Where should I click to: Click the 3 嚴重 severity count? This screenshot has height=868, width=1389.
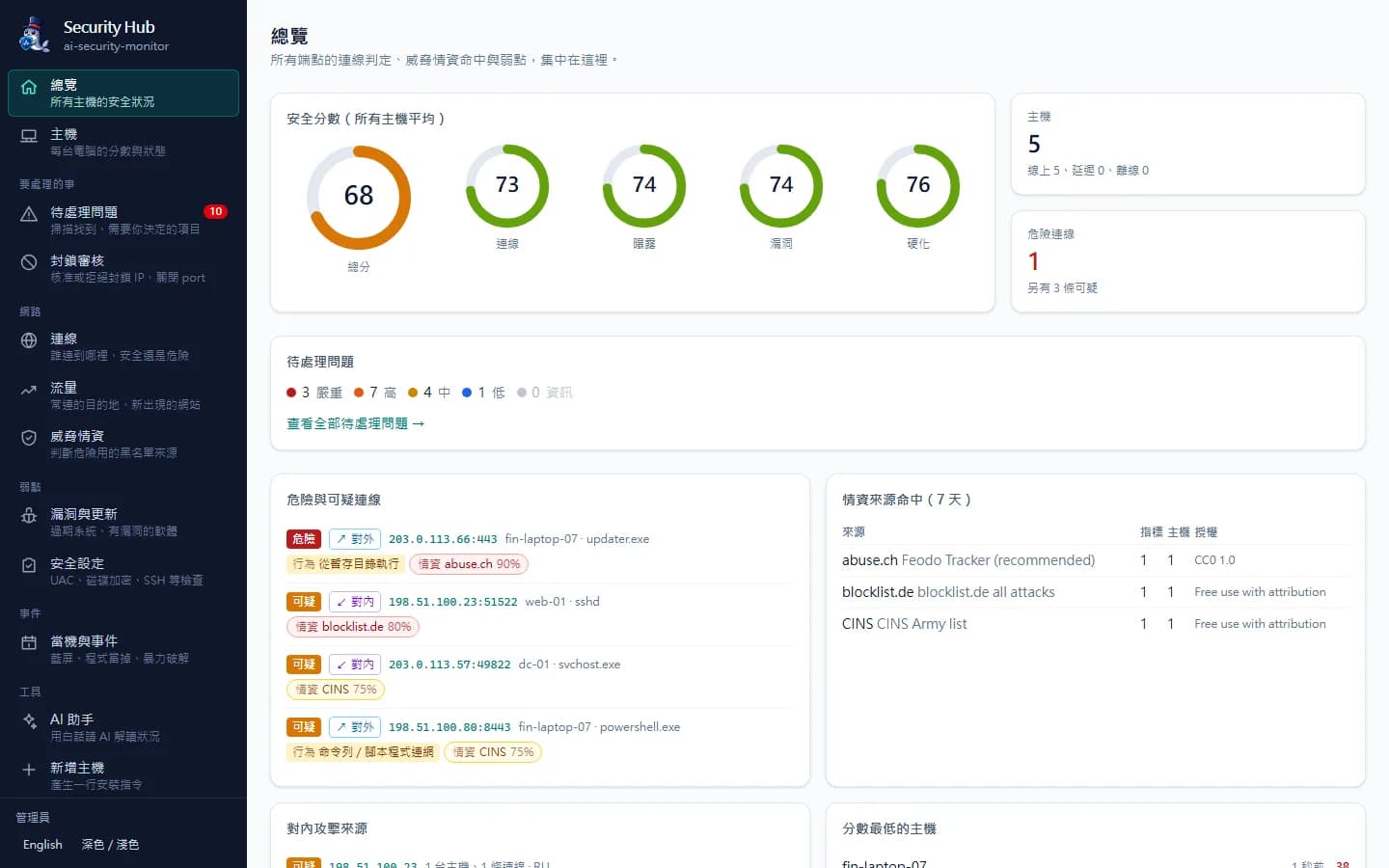(314, 393)
